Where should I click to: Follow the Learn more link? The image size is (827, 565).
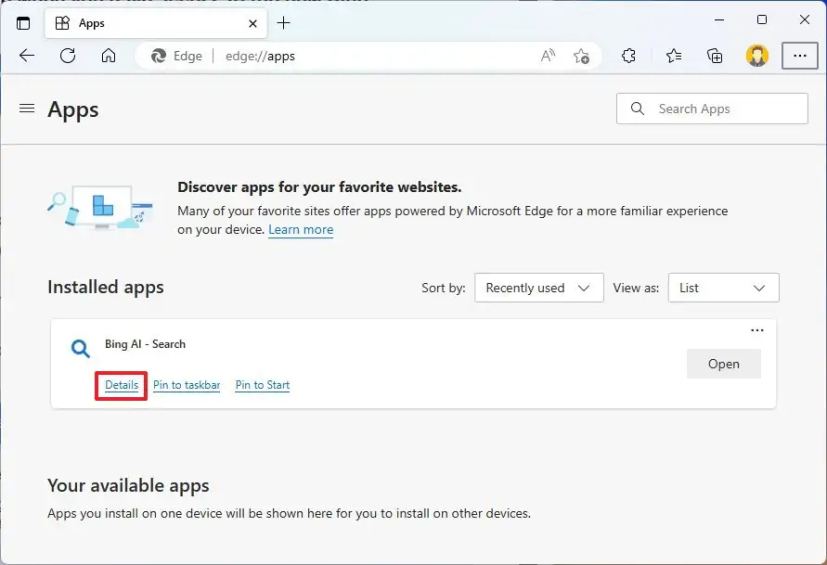(301, 229)
